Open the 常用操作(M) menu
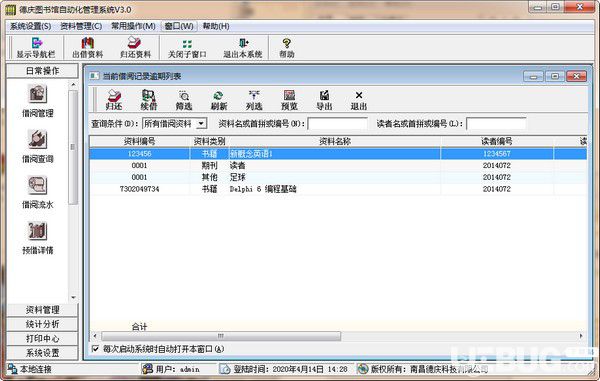Screen dimensions: 600x381 (x=133, y=26)
